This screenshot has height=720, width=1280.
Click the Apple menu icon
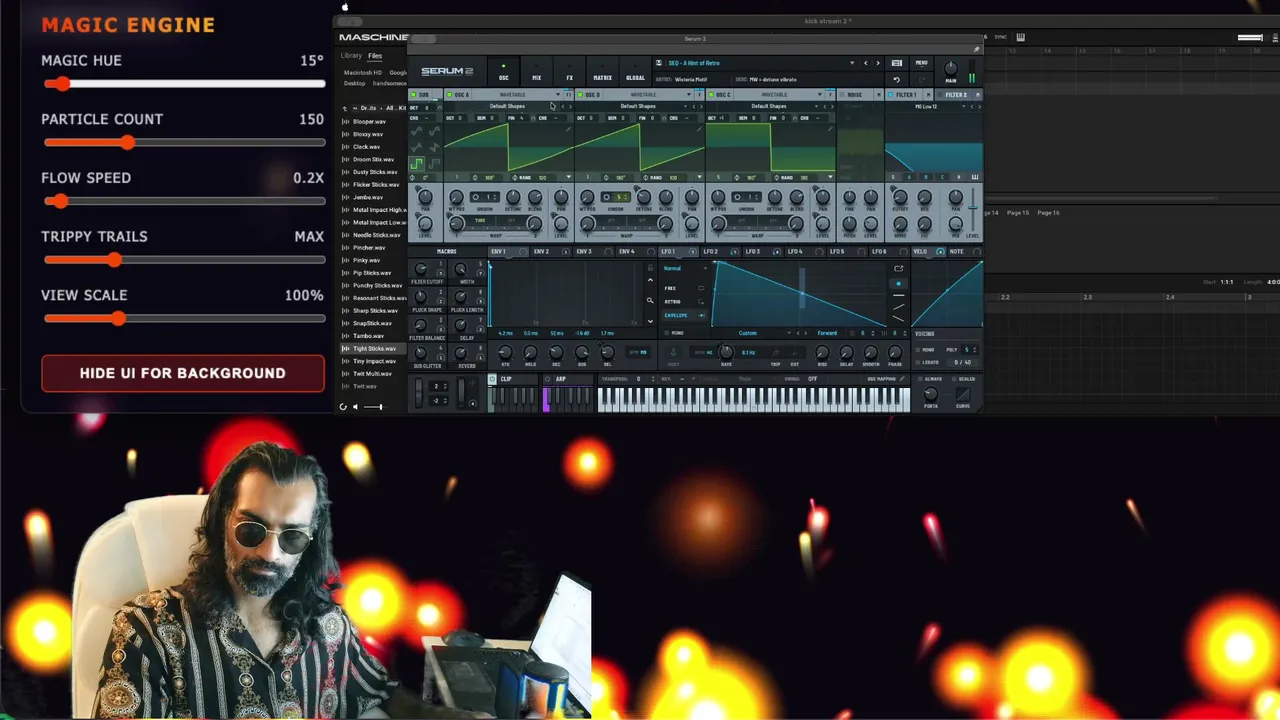pos(345,7)
